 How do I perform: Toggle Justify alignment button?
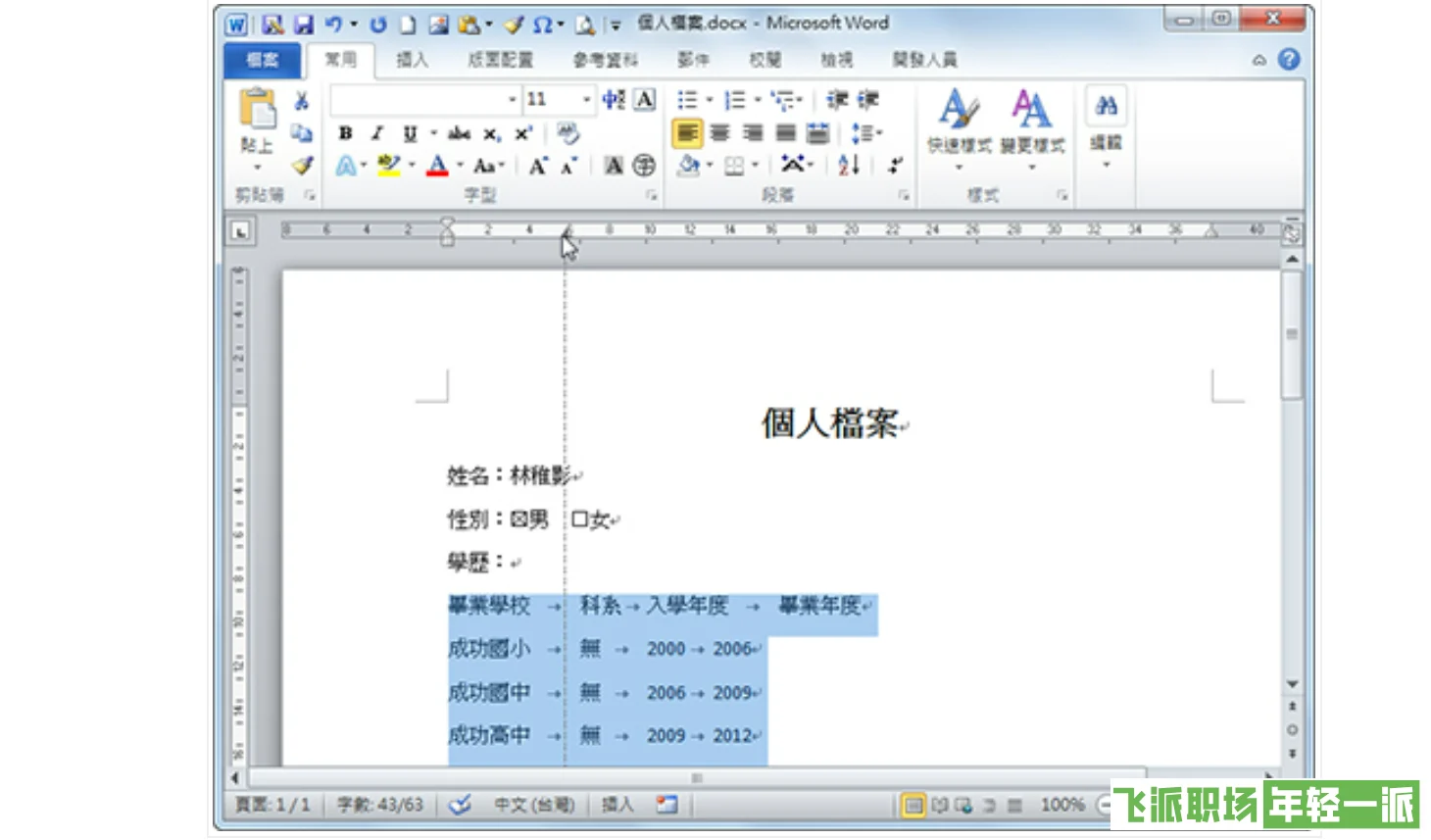click(x=786, y=132)
